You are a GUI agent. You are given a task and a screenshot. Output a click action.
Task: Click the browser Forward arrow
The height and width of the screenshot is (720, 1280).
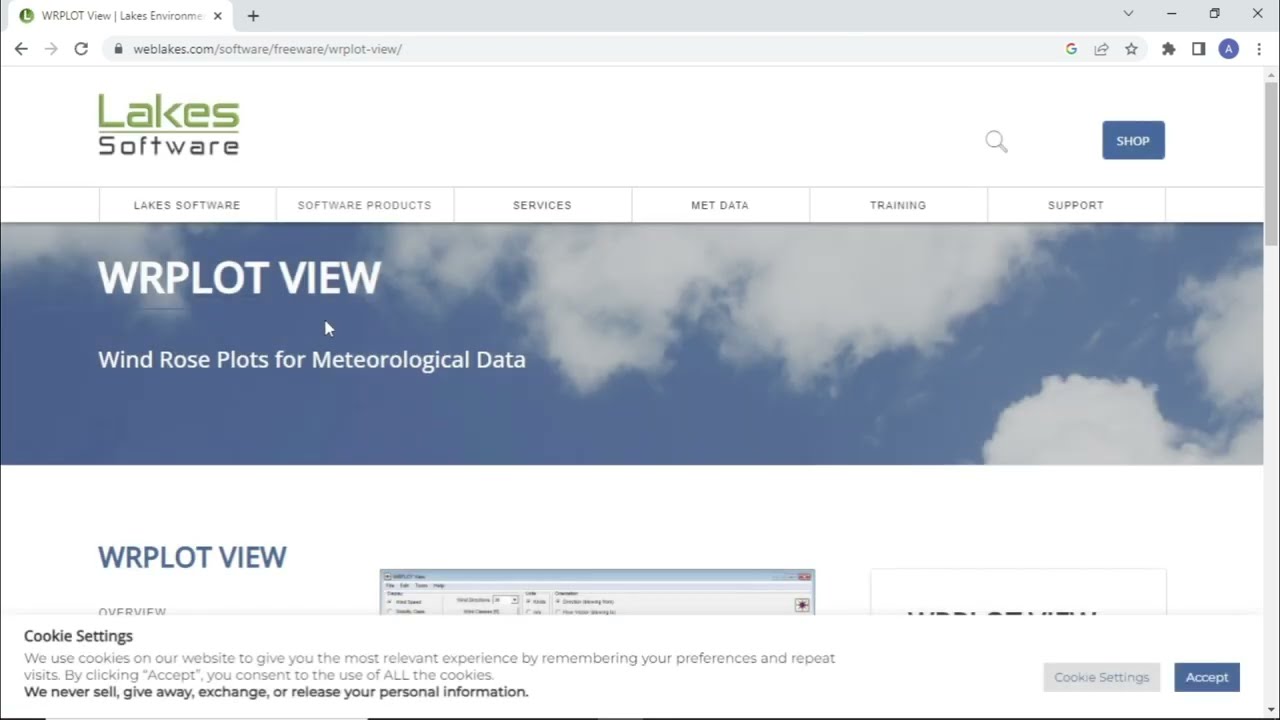pyautogui.click(x=51, y=49)
